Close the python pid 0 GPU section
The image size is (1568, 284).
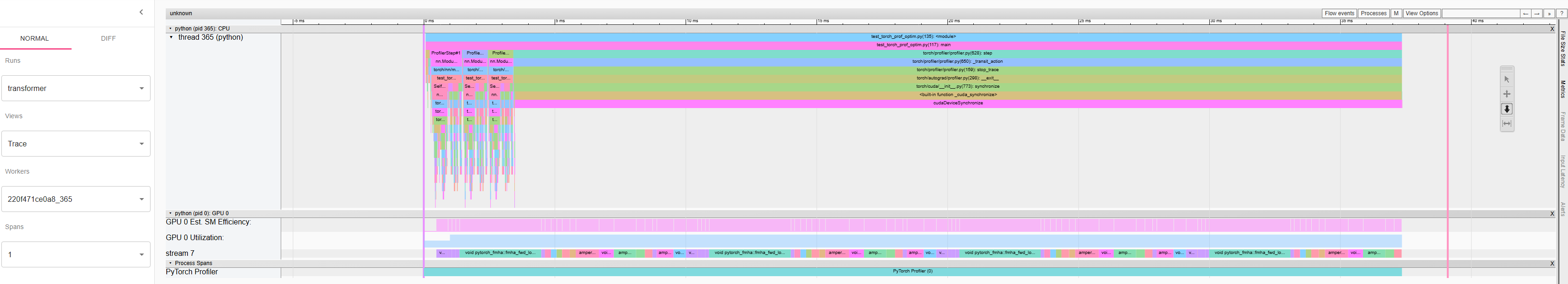pyautogui.click(x=1551, y=213)
